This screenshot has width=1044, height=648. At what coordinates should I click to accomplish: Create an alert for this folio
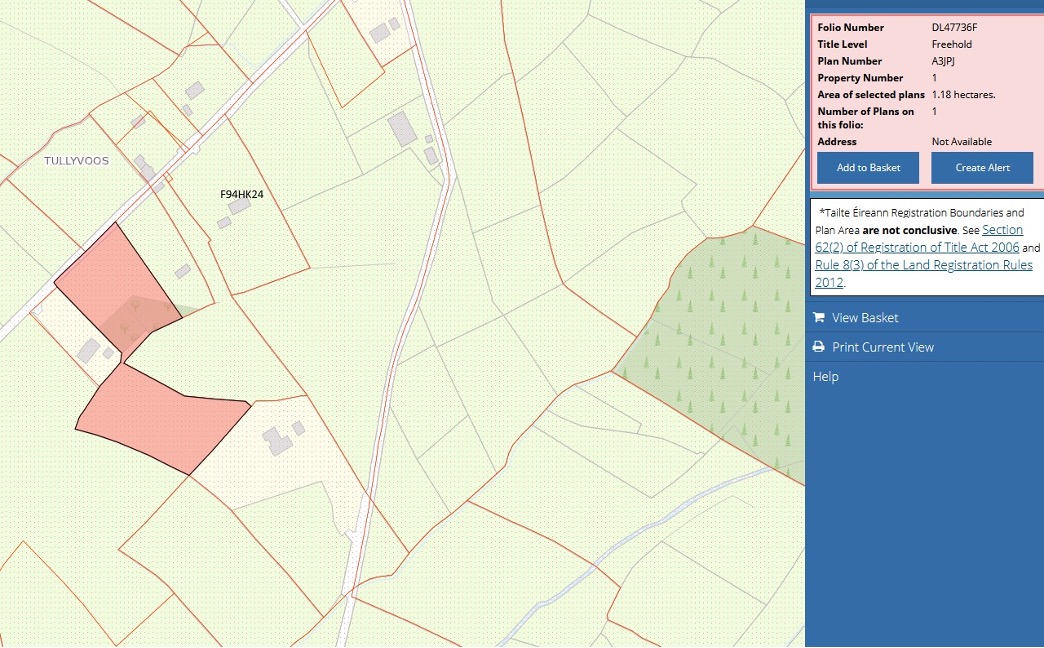coord(982,168)
